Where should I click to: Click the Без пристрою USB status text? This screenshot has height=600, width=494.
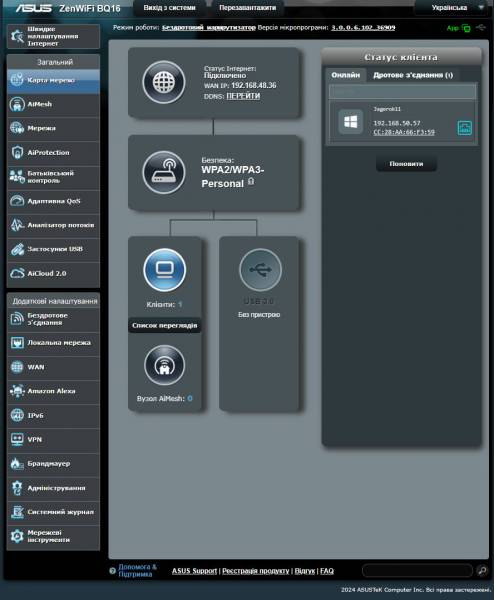[x=259, y=315]
